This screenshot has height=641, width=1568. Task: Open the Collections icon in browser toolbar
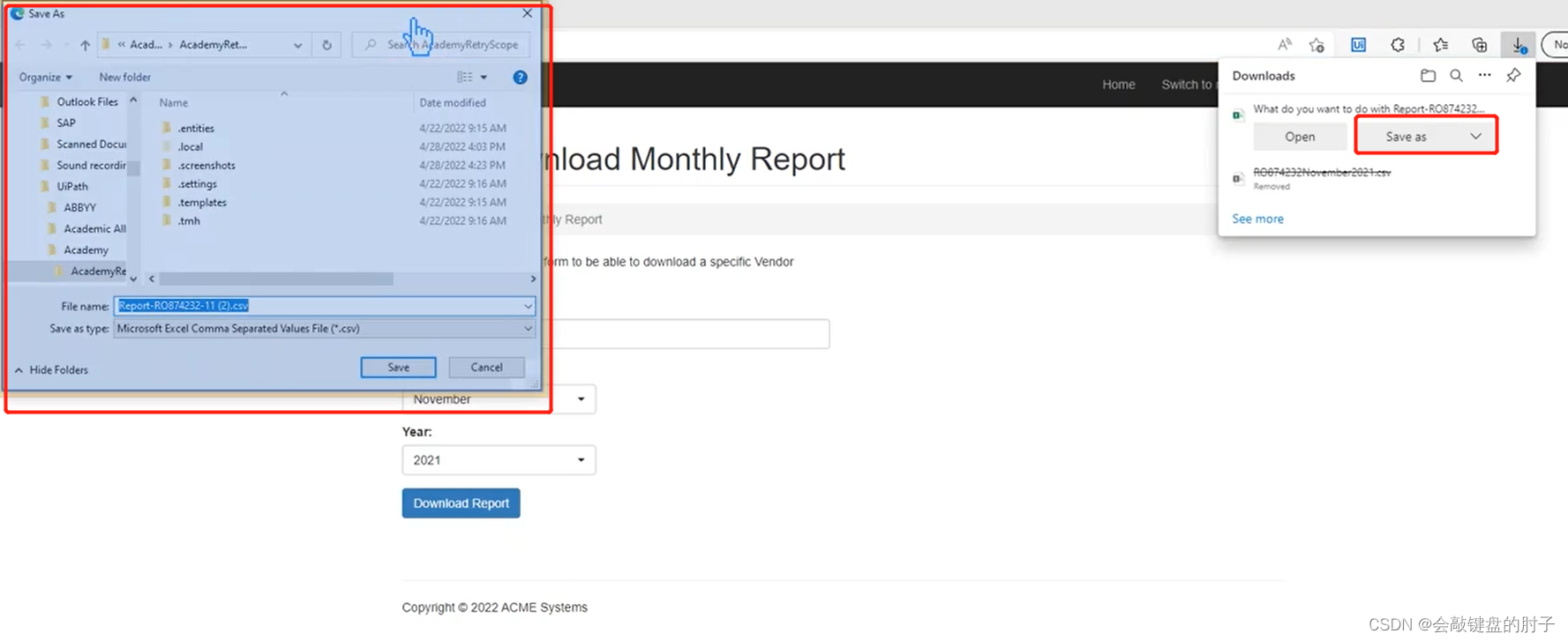tap(1480, 45)
